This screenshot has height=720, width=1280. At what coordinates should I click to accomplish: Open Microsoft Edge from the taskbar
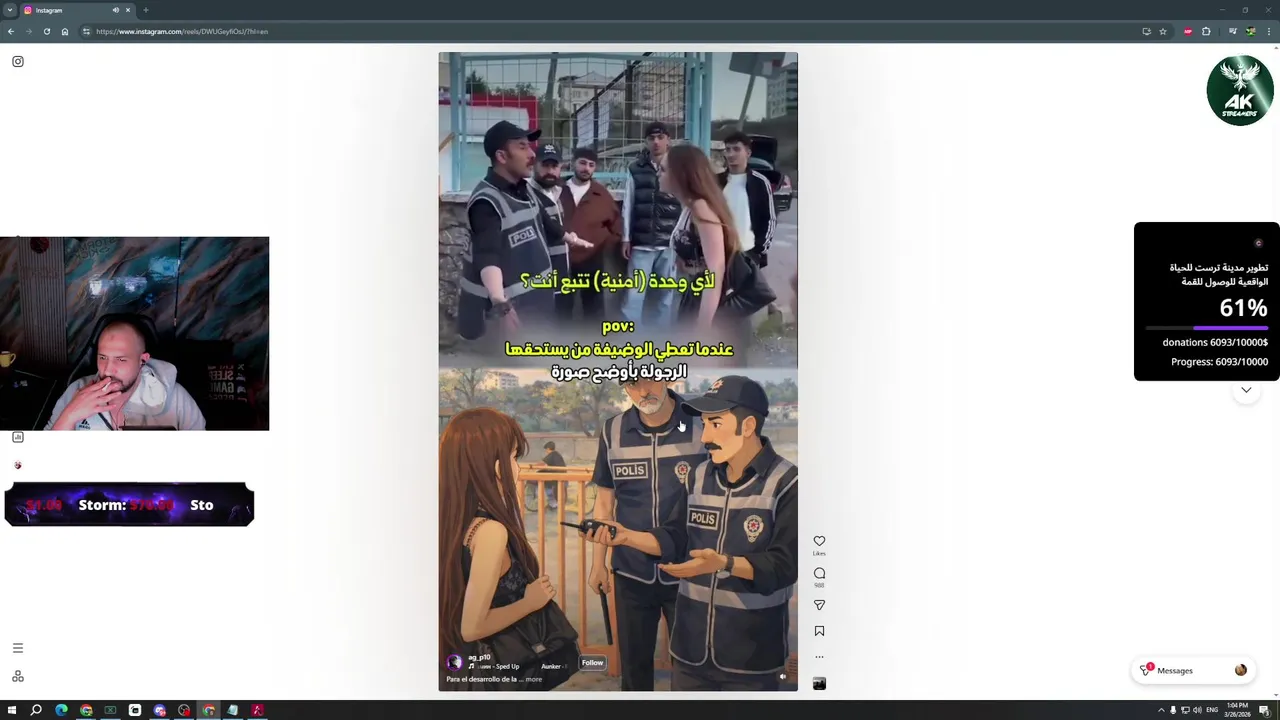61,710
